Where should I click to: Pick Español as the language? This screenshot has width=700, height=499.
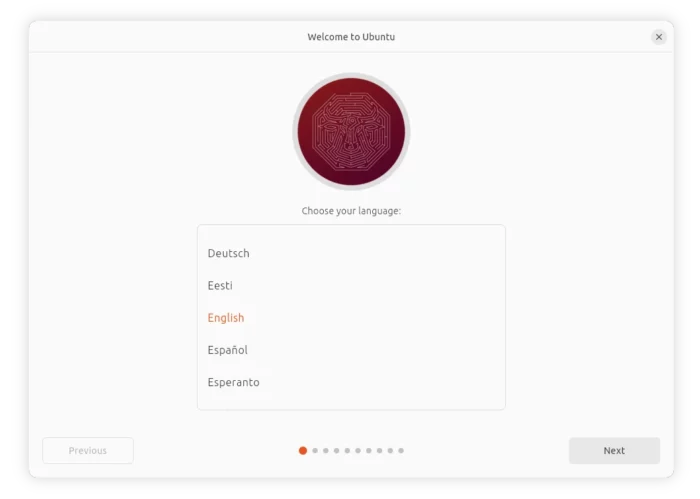coord(351,349)
